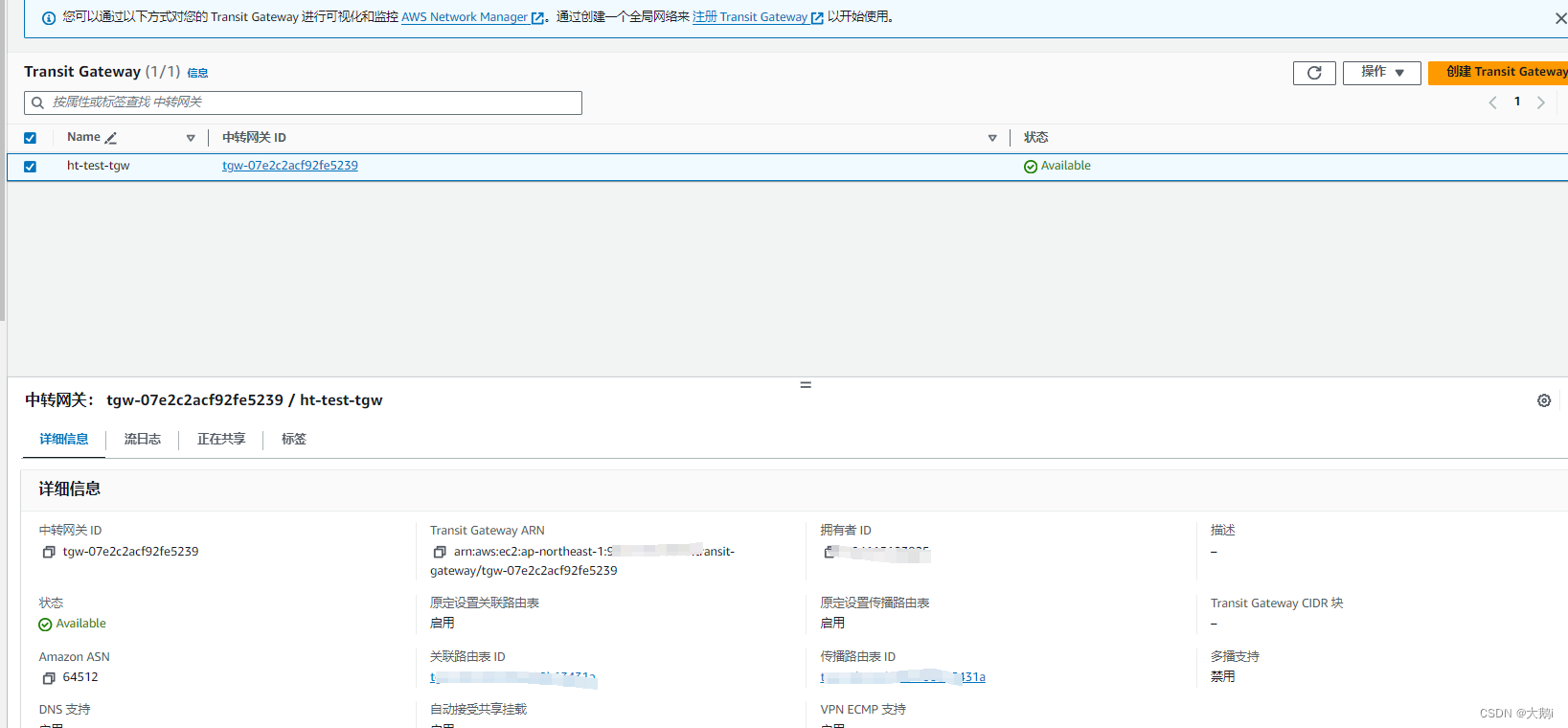1568x728 pixels.
Task: Open the 注册 Transit Gateway link
Action: tap(758, 17)
